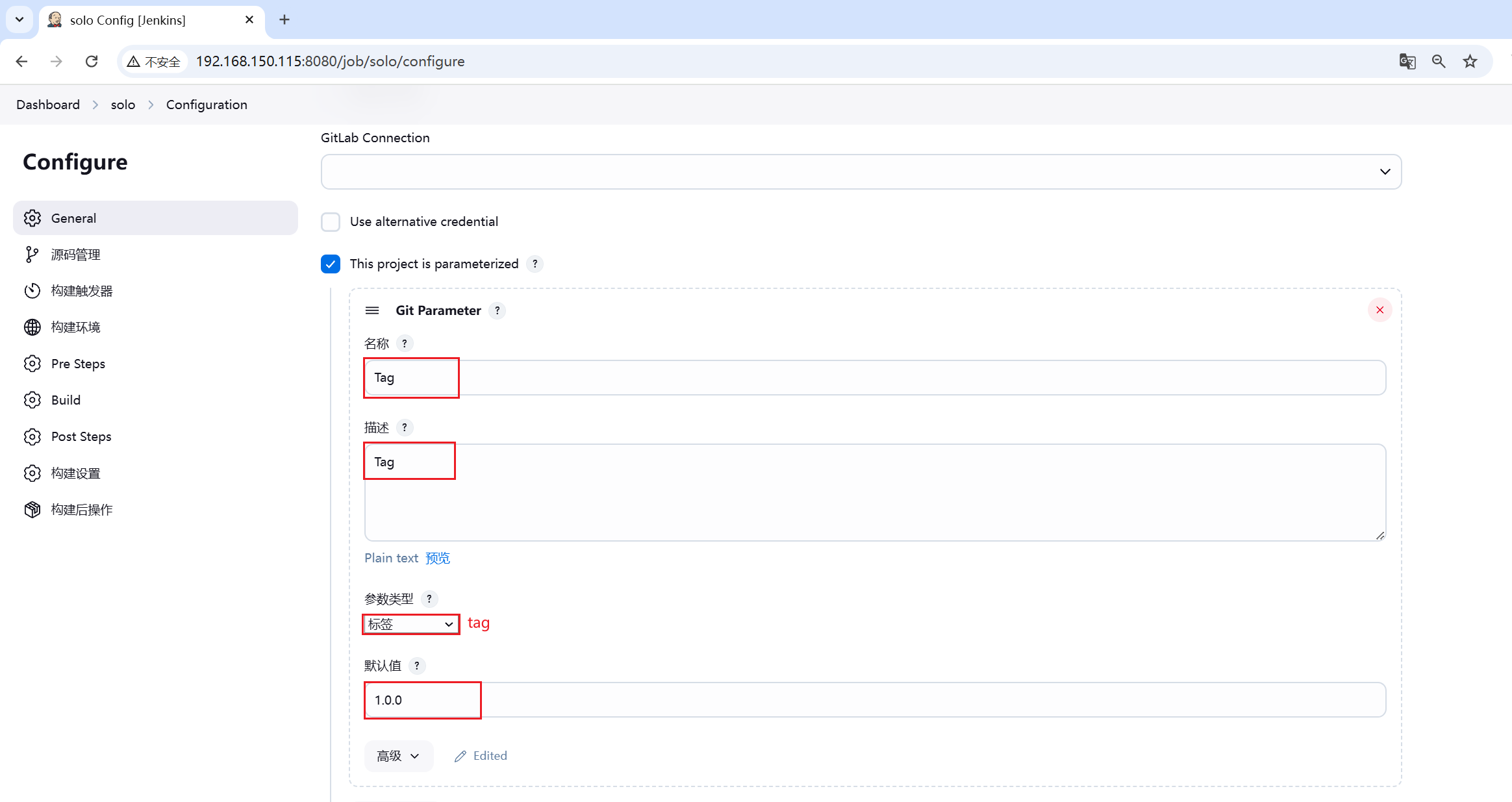The image size is (1512, 802).
Task: Click the Pre Steps gear icon
Action: point(32,363)
